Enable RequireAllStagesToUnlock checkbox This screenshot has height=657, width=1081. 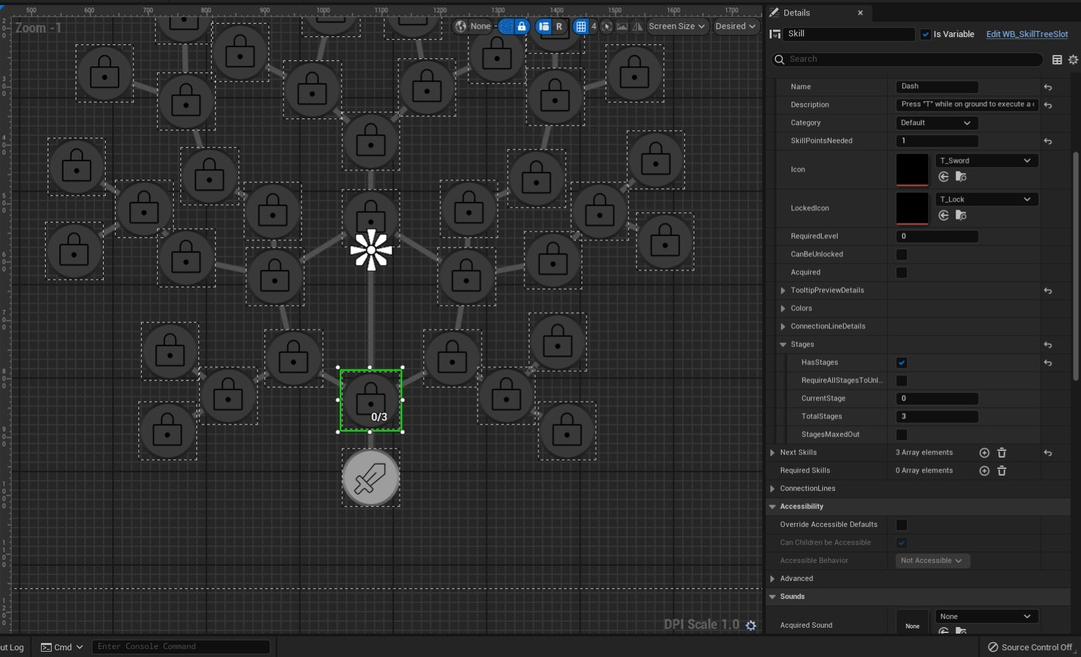point(902,381)
